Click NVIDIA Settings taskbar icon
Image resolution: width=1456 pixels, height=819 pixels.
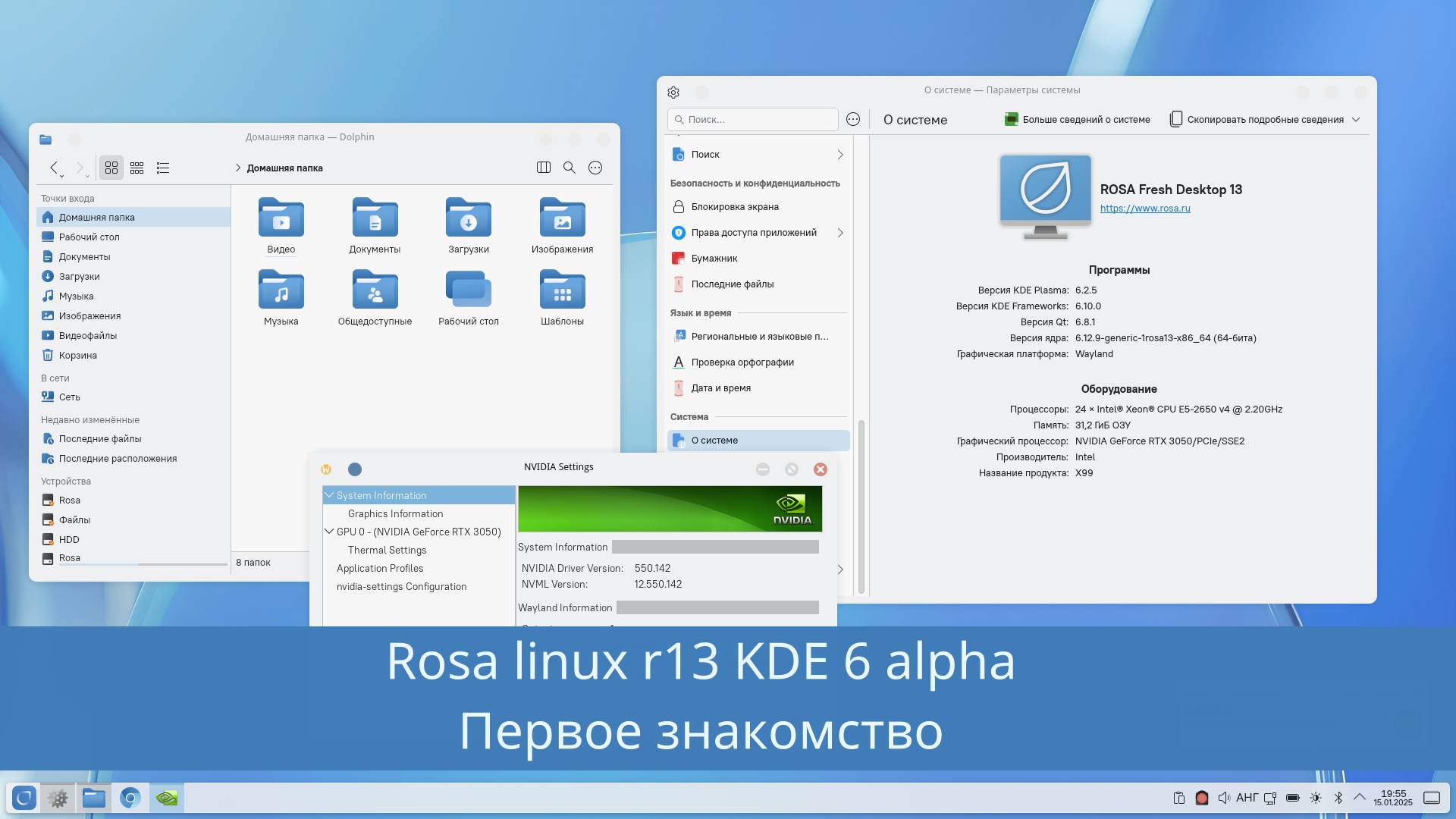pos(167,798)
